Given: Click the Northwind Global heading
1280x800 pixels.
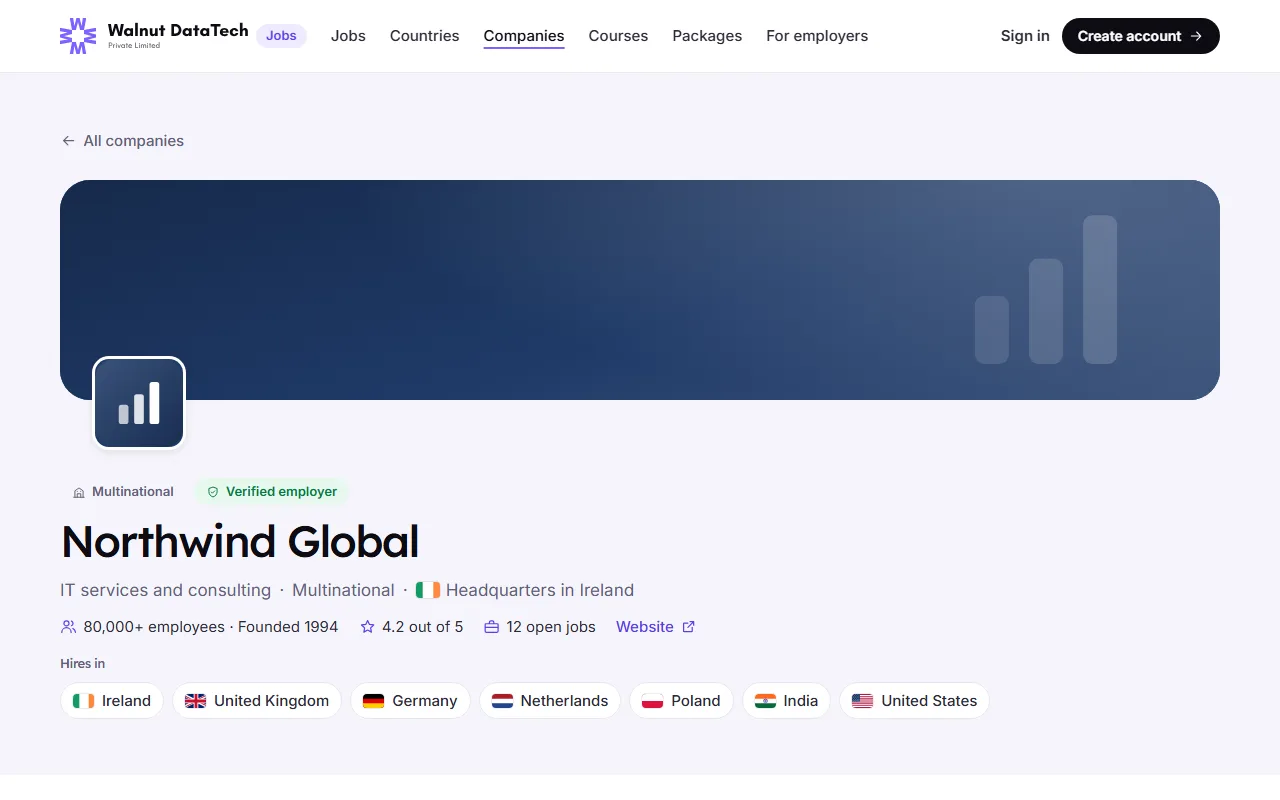Looking at the screenshot, I should 240,542.
